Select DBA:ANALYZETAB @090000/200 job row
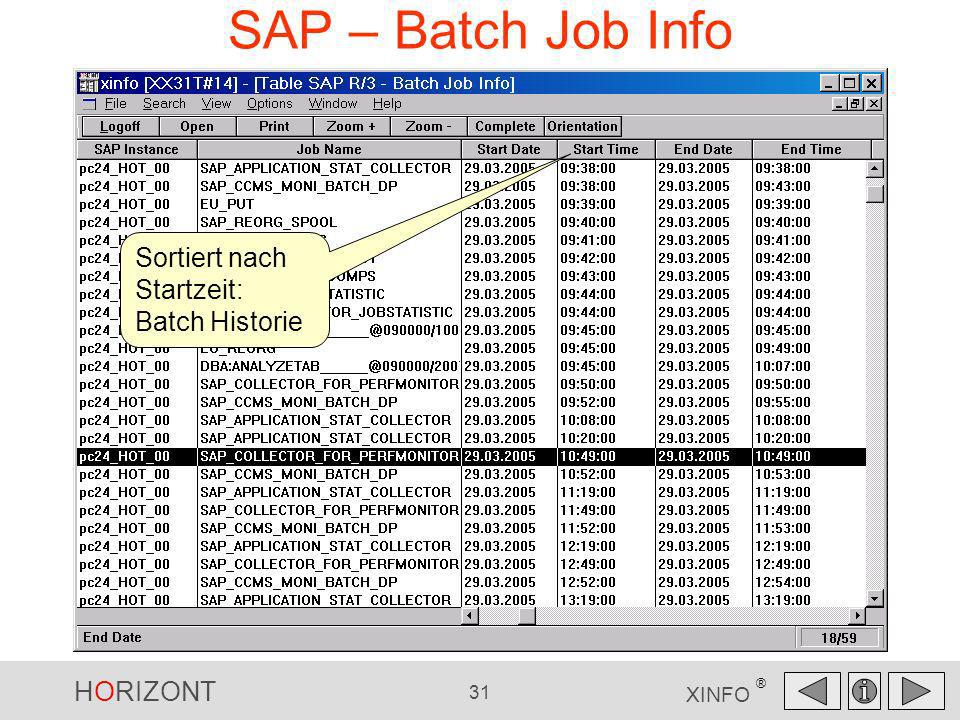 471,366
